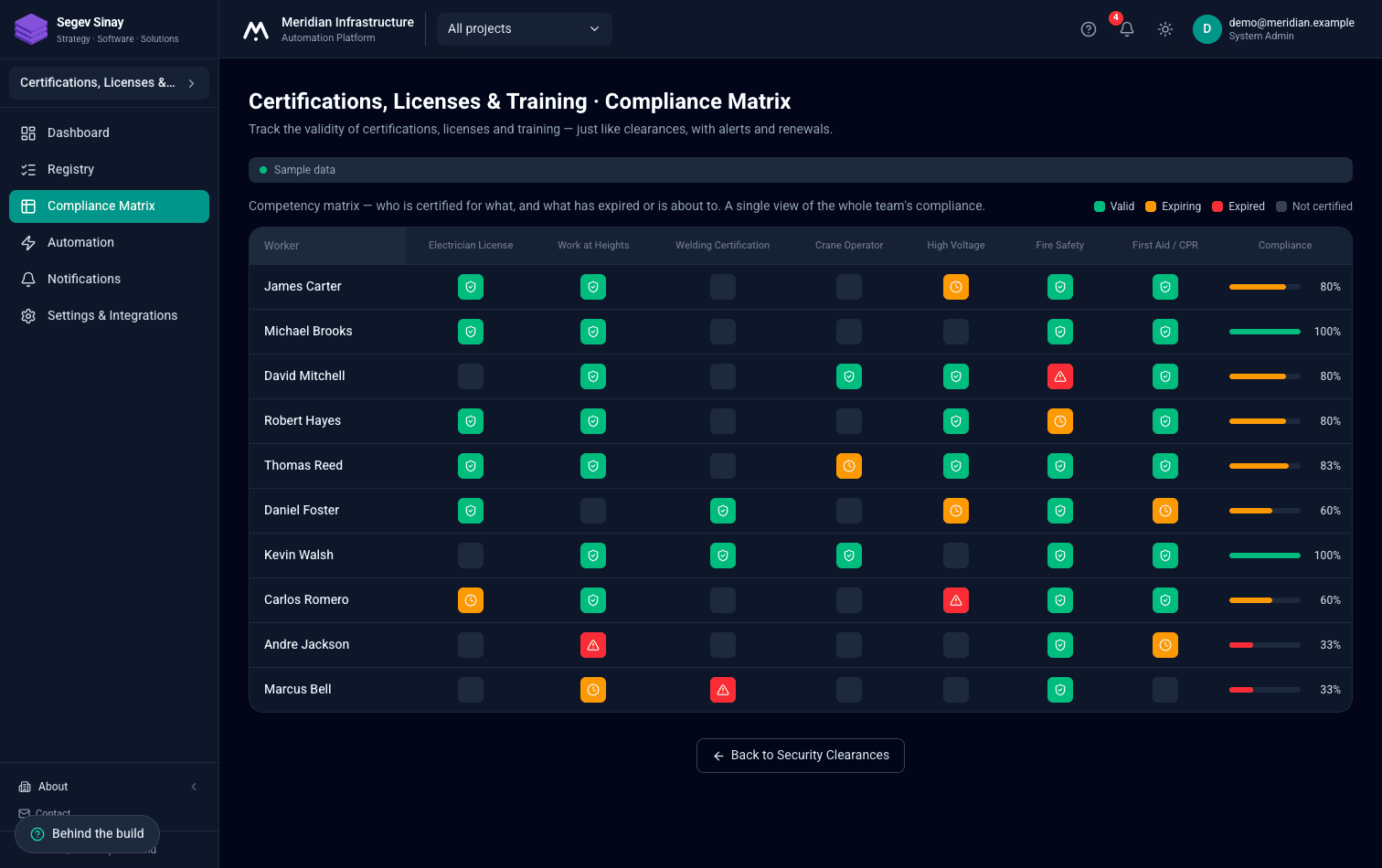
Task: Click Back to Security Clearances button
Action: pos(801,756)
